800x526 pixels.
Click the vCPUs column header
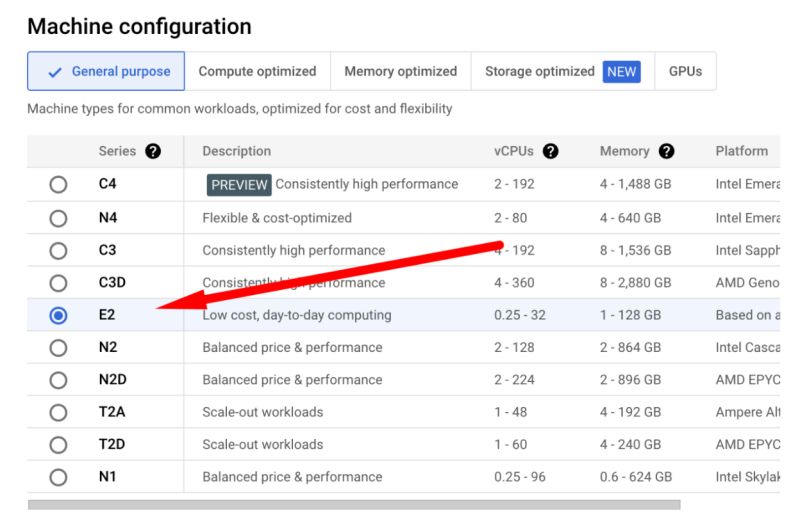514,151
